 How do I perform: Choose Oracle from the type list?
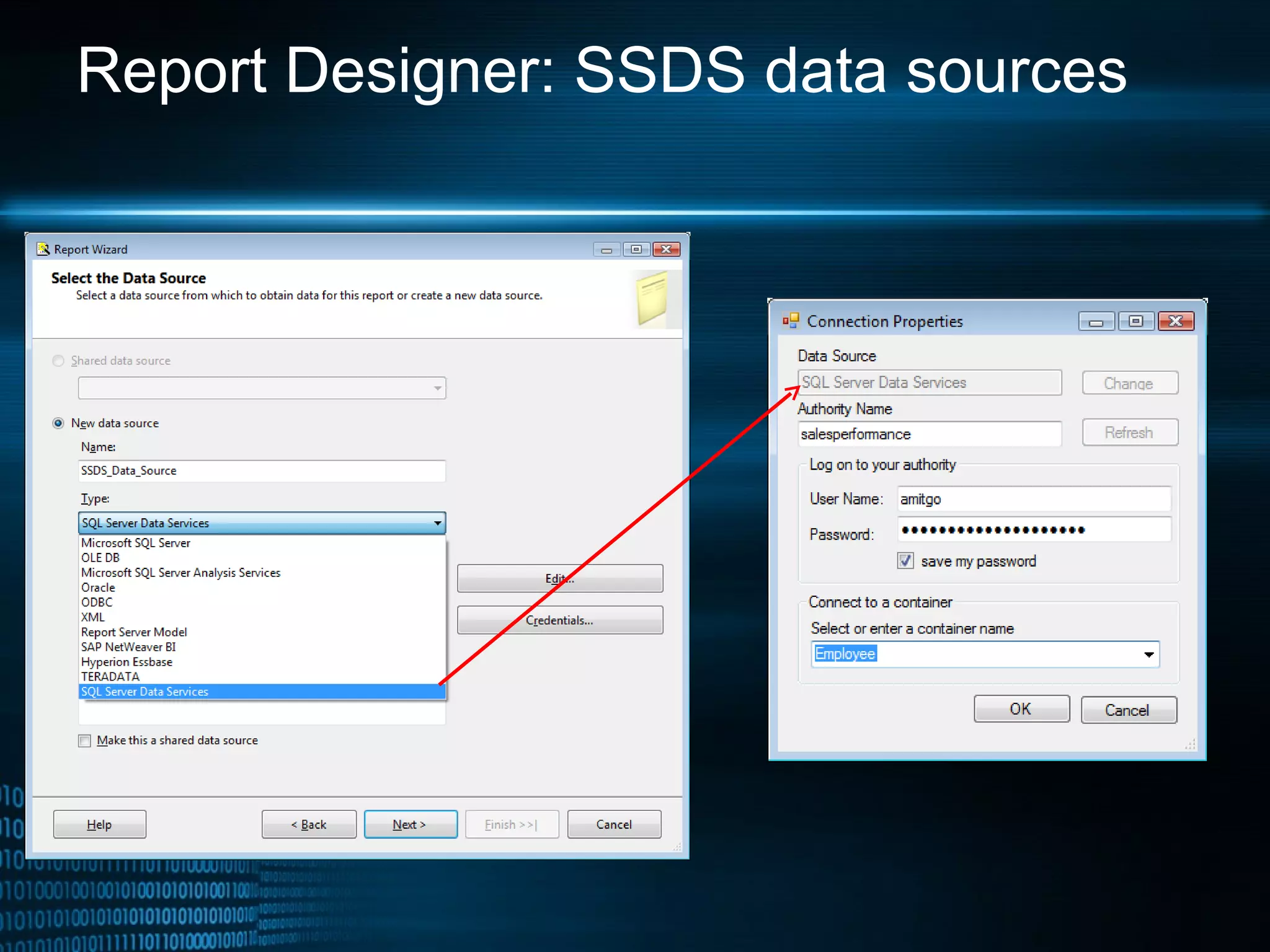click(x=99, y=588)
